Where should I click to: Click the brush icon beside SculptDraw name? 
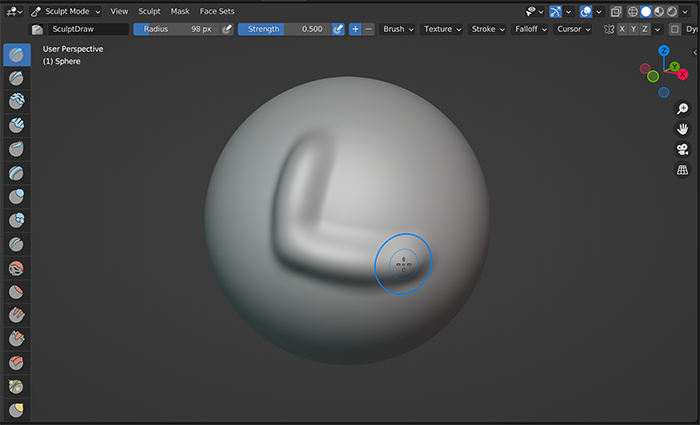(x=38, y=29)
